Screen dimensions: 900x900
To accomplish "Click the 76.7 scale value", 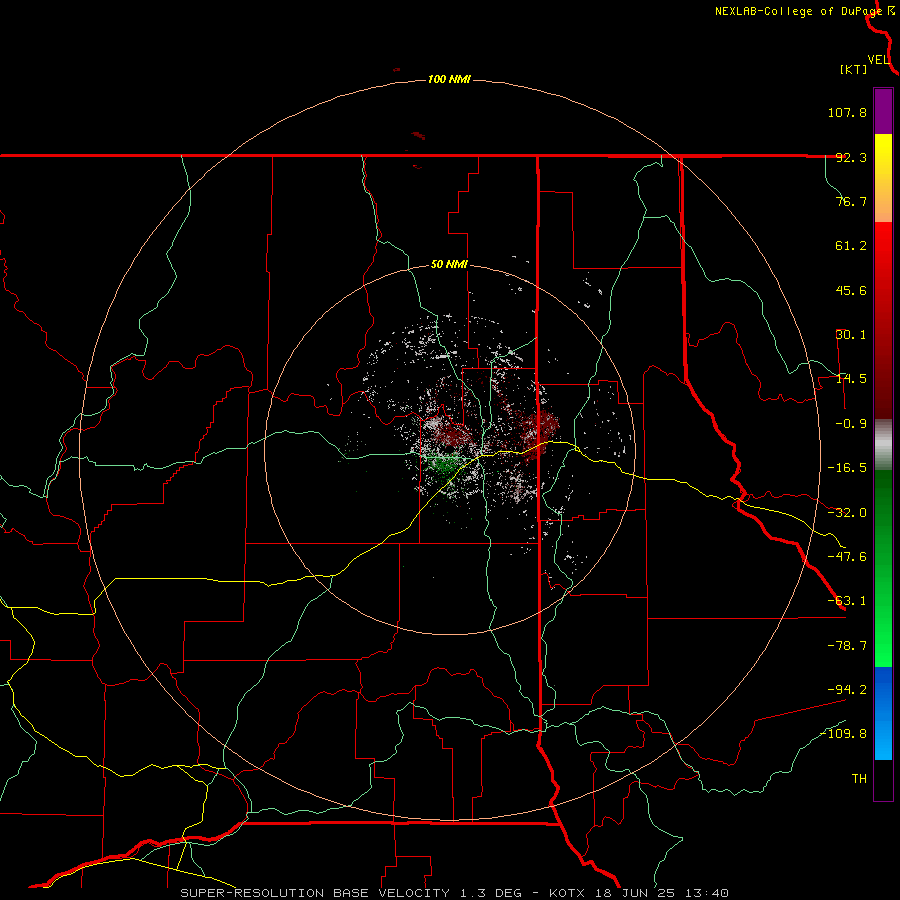I will coord(851,201).
